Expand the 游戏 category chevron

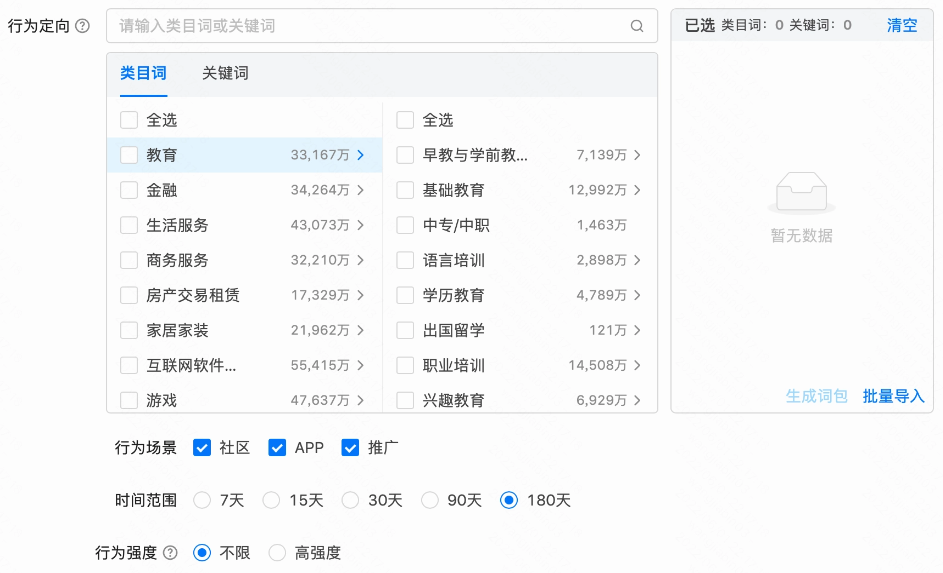pos(361,400)
